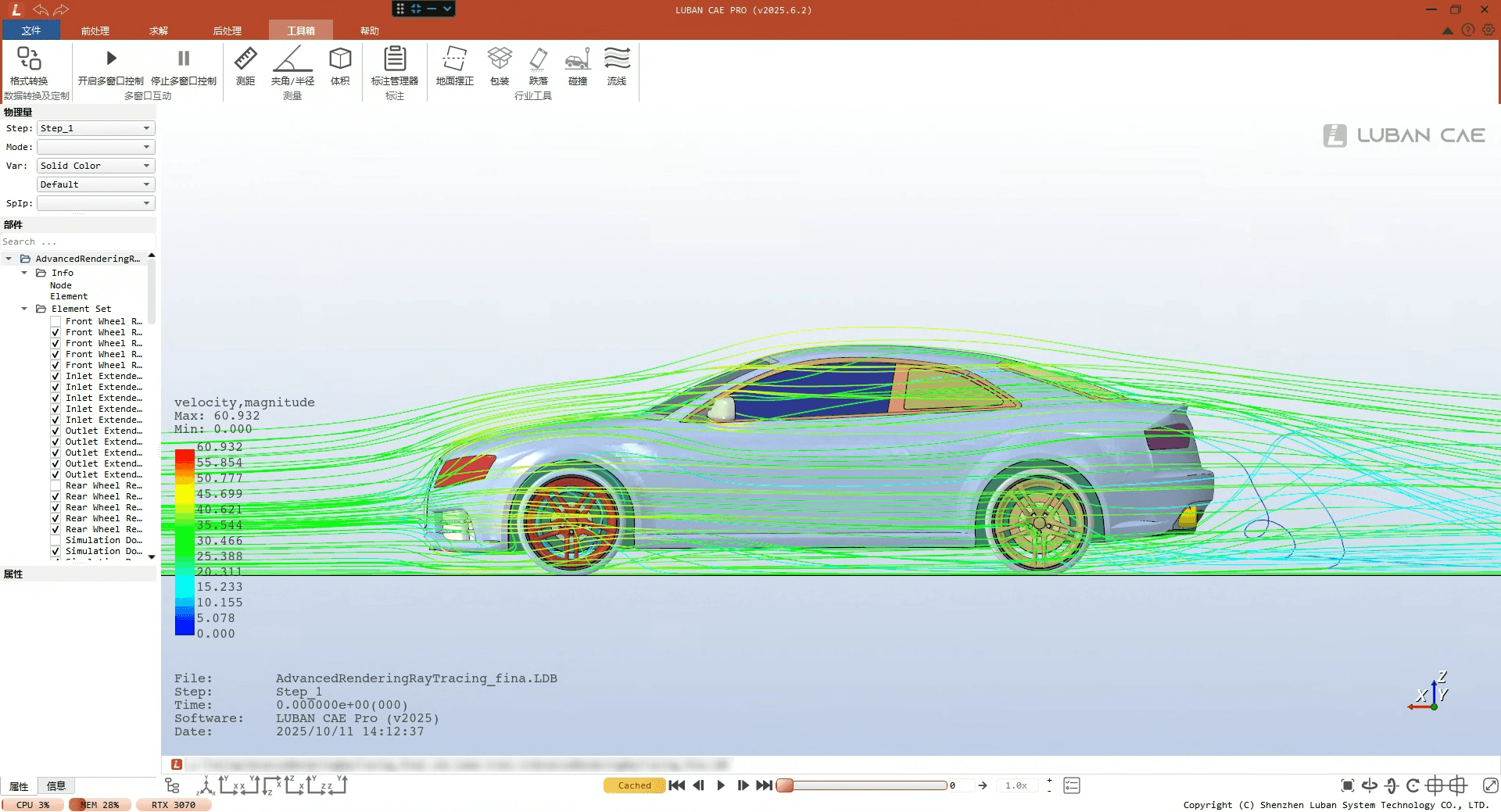The height and width of the screenshot is (812, 1501).
Task: Enable the first Front Wheel checkbox
Action: (x=56, y=321)
